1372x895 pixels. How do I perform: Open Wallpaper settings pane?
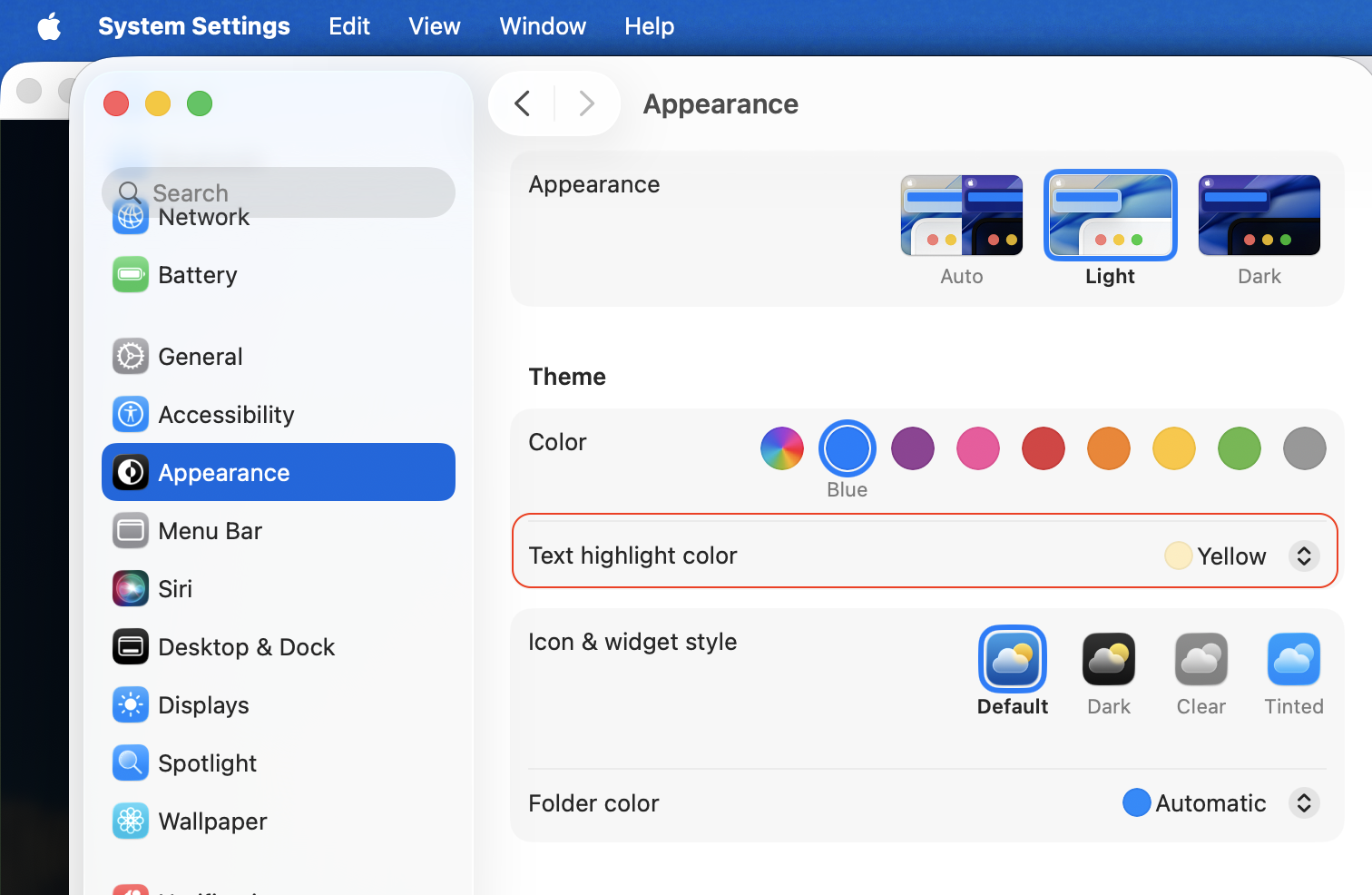[x=212, y=821]
